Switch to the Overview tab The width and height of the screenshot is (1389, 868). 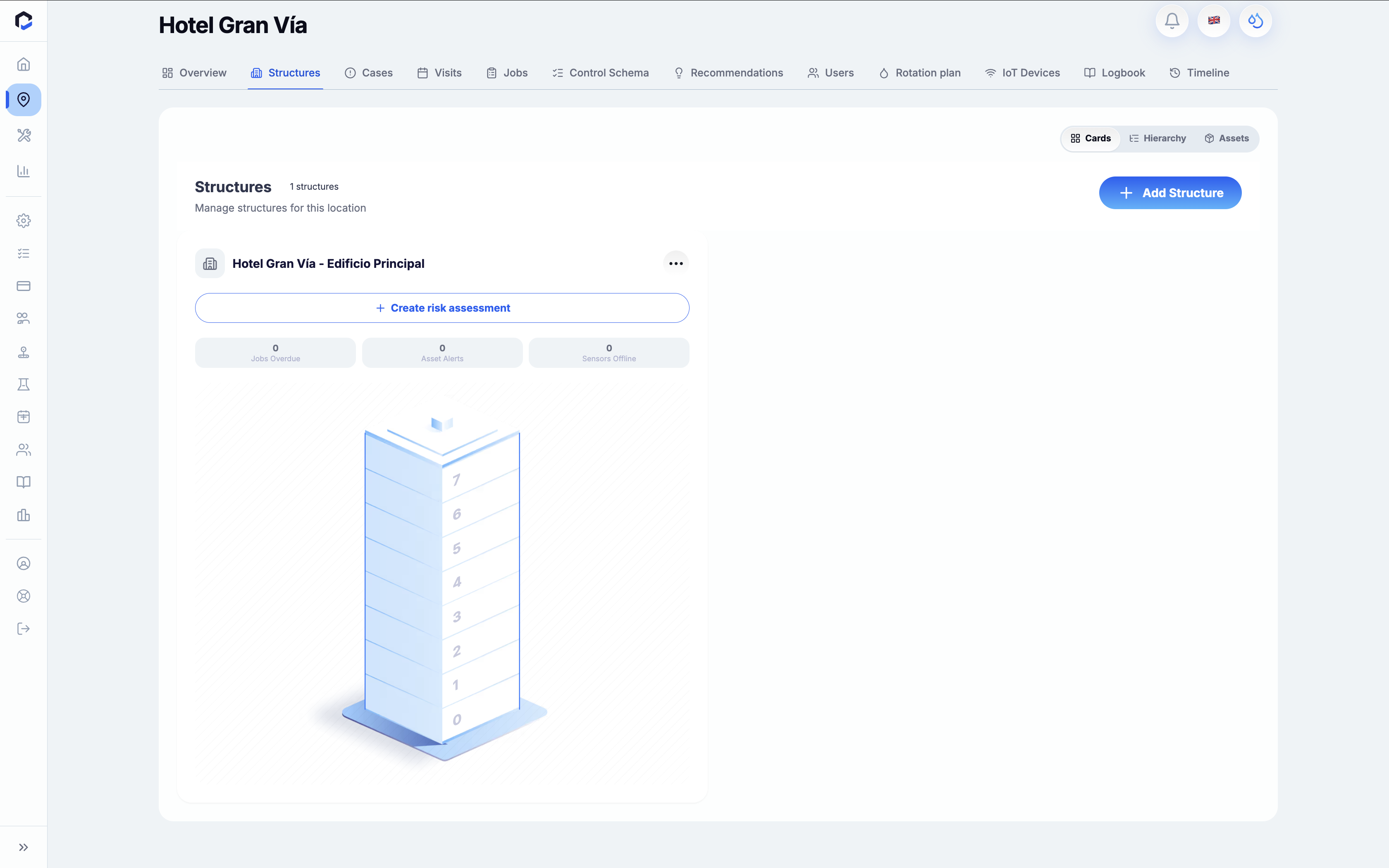coord(194,73)
